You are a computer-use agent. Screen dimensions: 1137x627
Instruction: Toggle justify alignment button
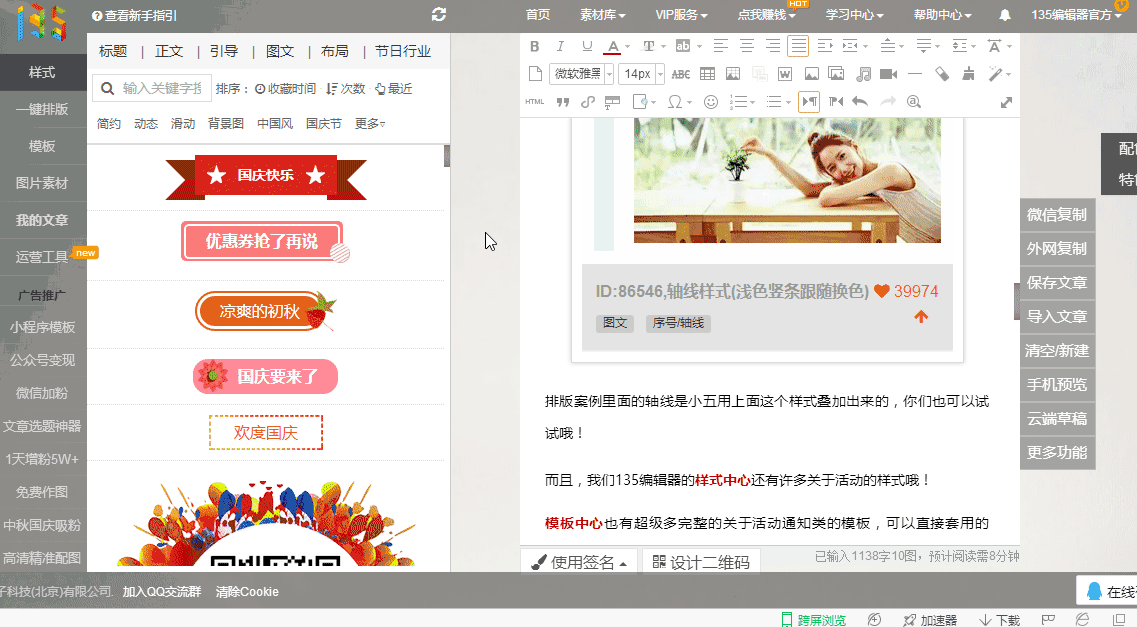[x=798, y=46]
